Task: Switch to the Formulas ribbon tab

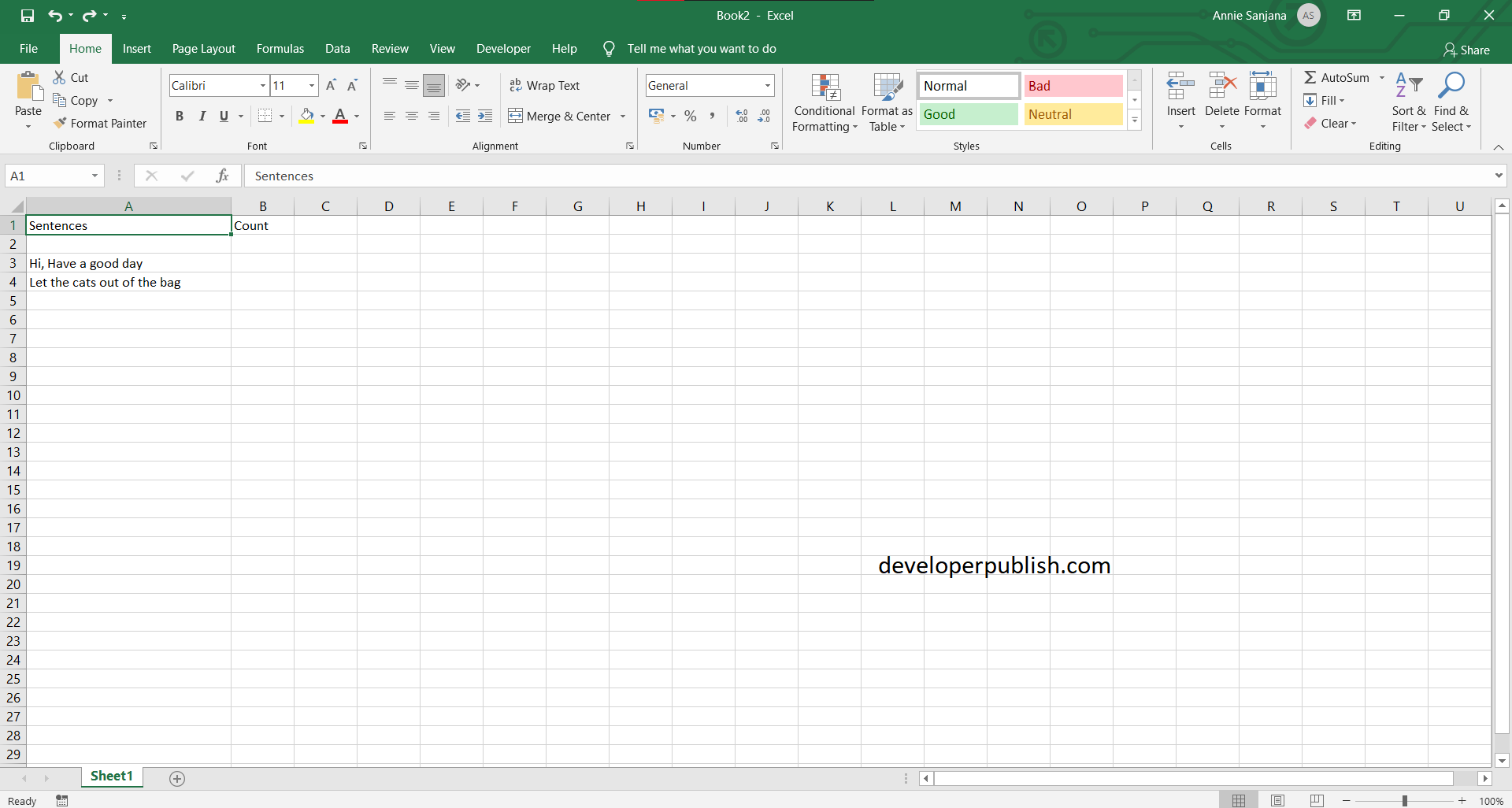Action: (x=280, y=48)
